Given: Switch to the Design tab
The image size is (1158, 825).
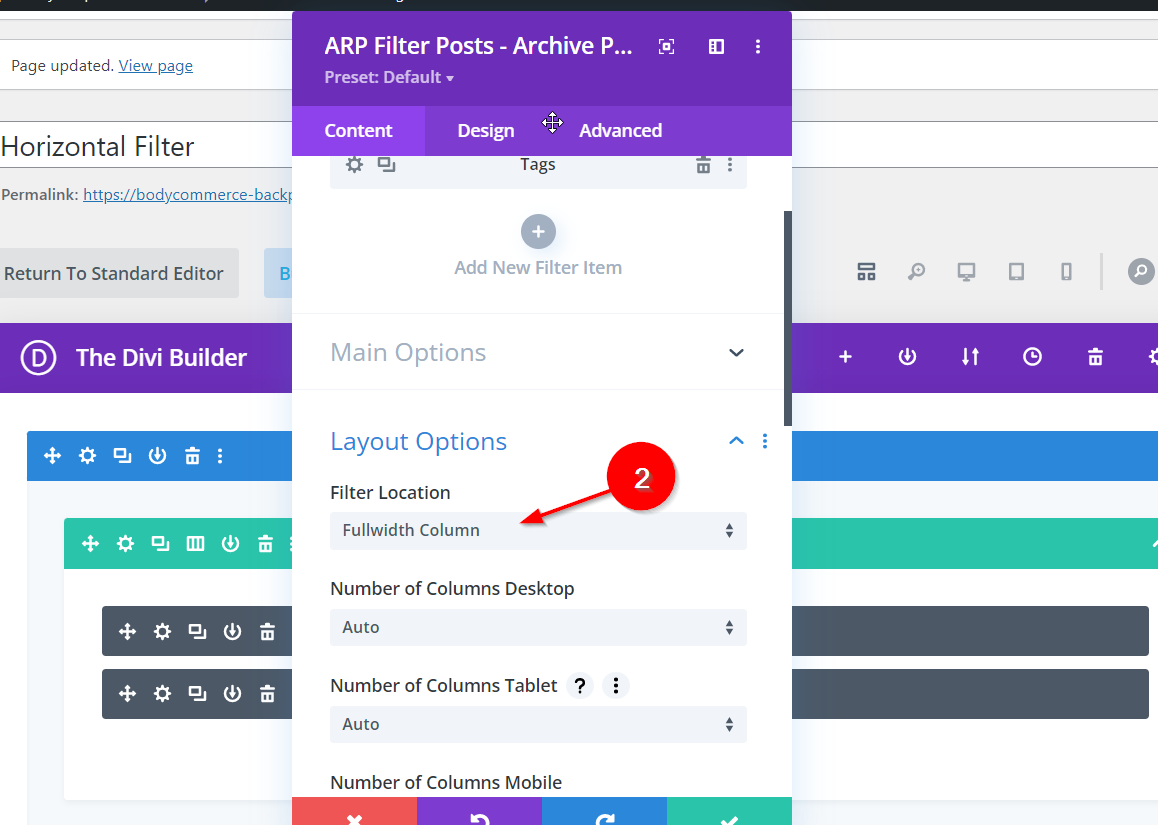Looking at the screenshot, I should (485, 131).
